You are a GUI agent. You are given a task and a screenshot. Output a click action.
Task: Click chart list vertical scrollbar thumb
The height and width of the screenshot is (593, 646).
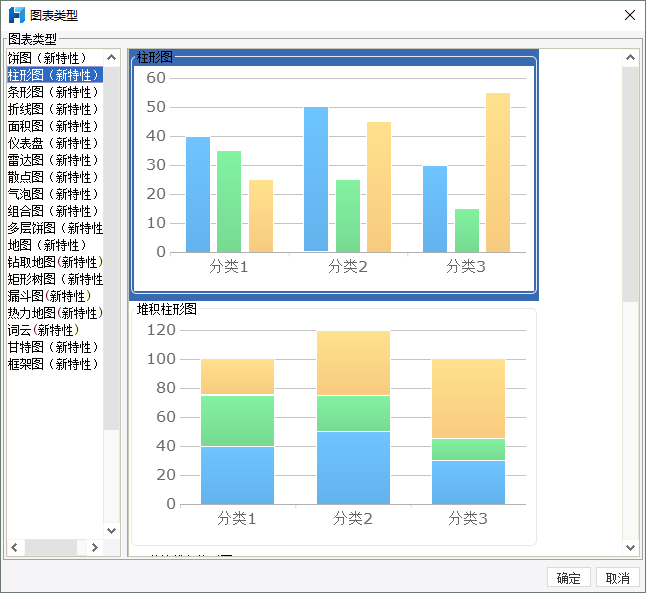click(x=111, y=248)
